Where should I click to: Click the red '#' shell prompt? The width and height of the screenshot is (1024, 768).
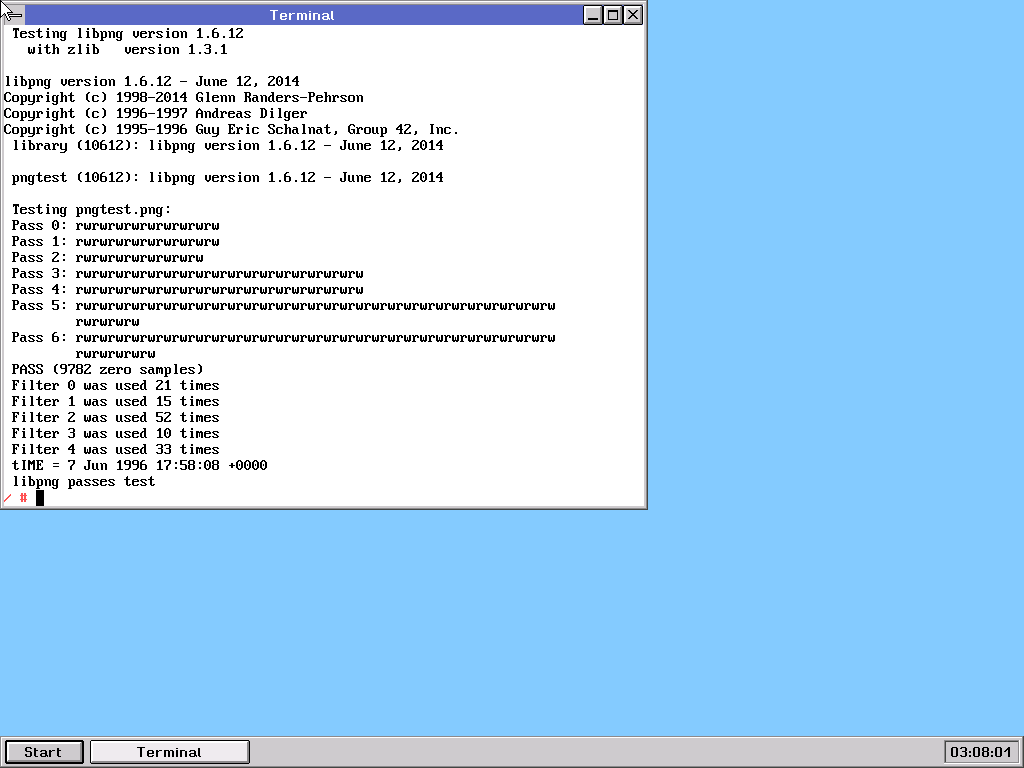click(x=23, y=498)
